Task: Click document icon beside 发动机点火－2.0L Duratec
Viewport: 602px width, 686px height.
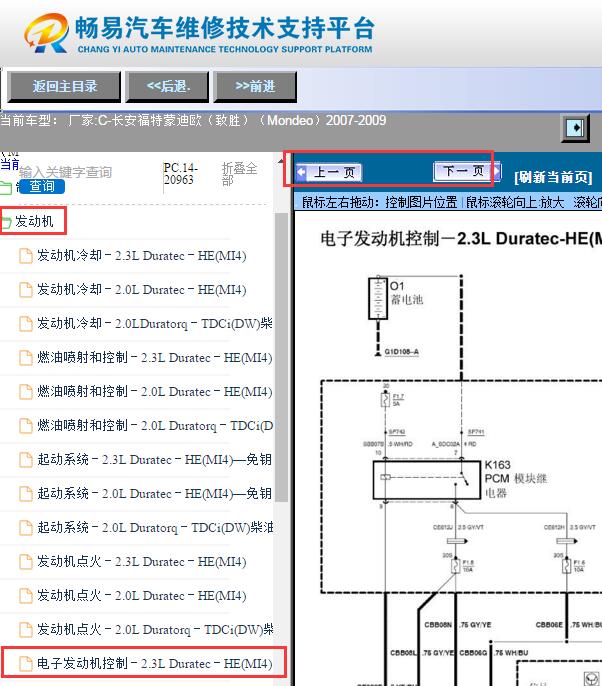Action: click(26, 596)
